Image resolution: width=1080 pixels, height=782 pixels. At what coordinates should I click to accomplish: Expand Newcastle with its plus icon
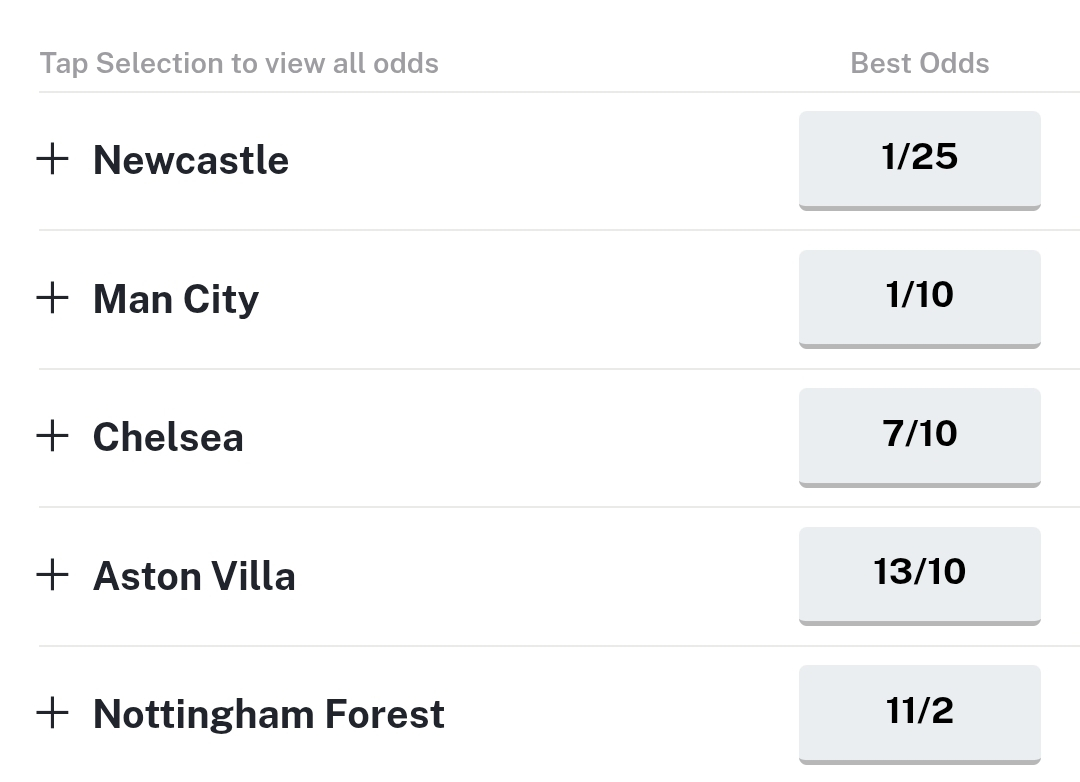coord(52,159)
